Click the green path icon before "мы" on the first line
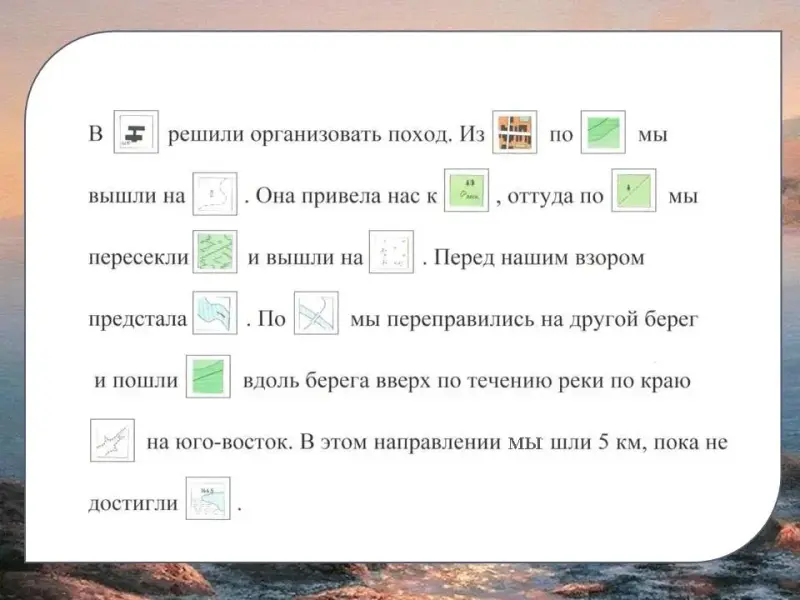 [602, 134]
